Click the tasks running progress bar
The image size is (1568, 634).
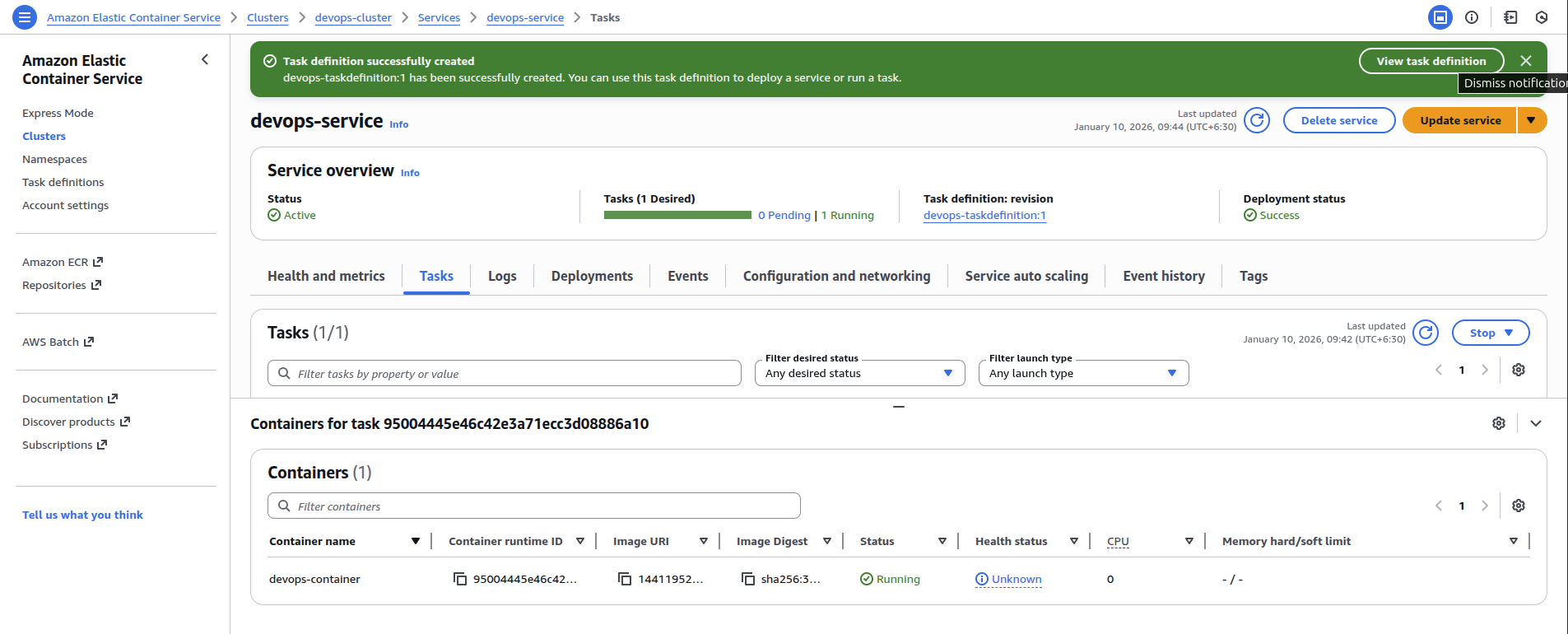click(x=677, y=215)
